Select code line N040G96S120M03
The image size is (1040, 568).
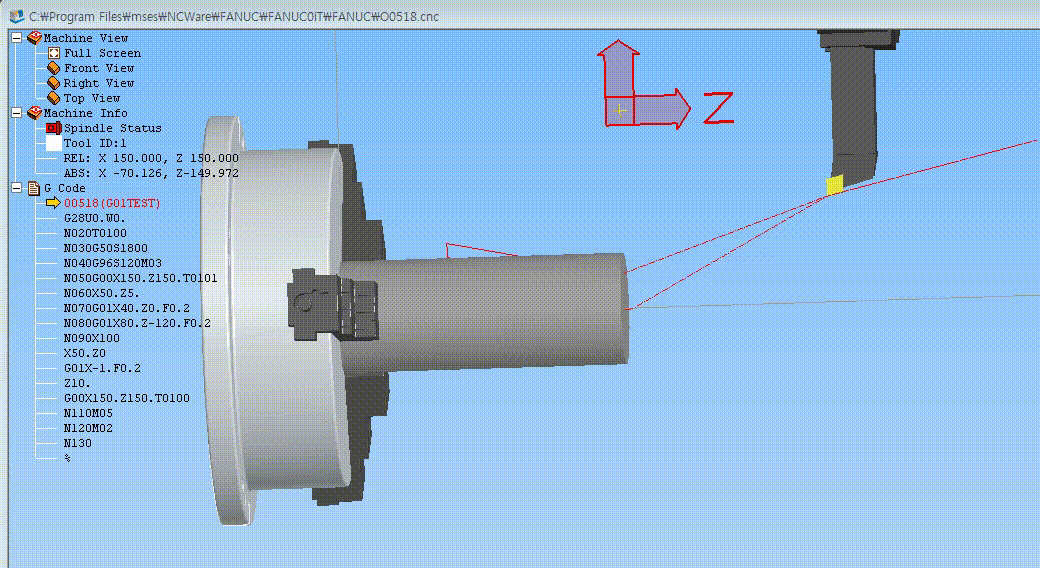113,263
